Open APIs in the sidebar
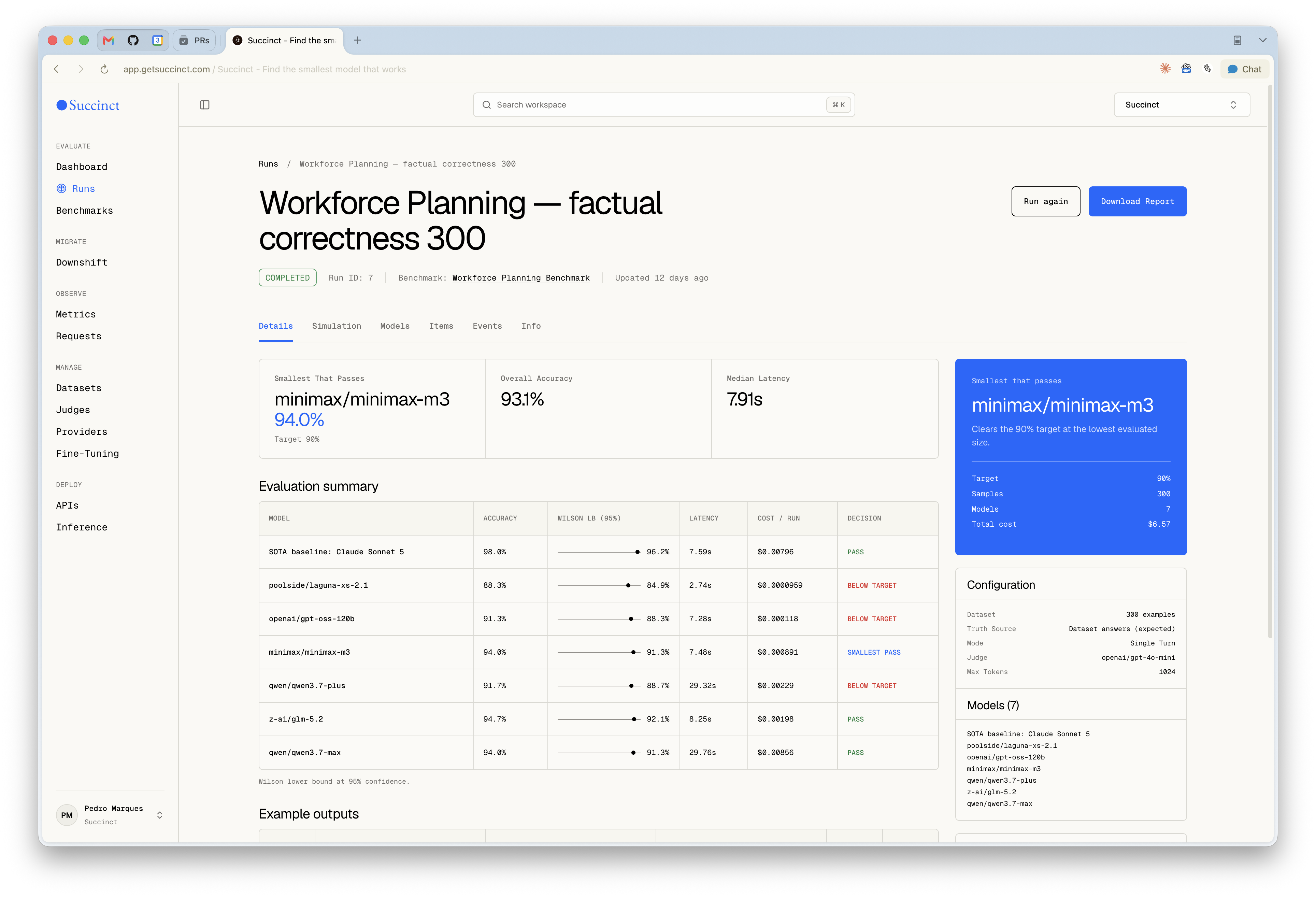This screenshot has height=897, width=1316. click(67, 505)
